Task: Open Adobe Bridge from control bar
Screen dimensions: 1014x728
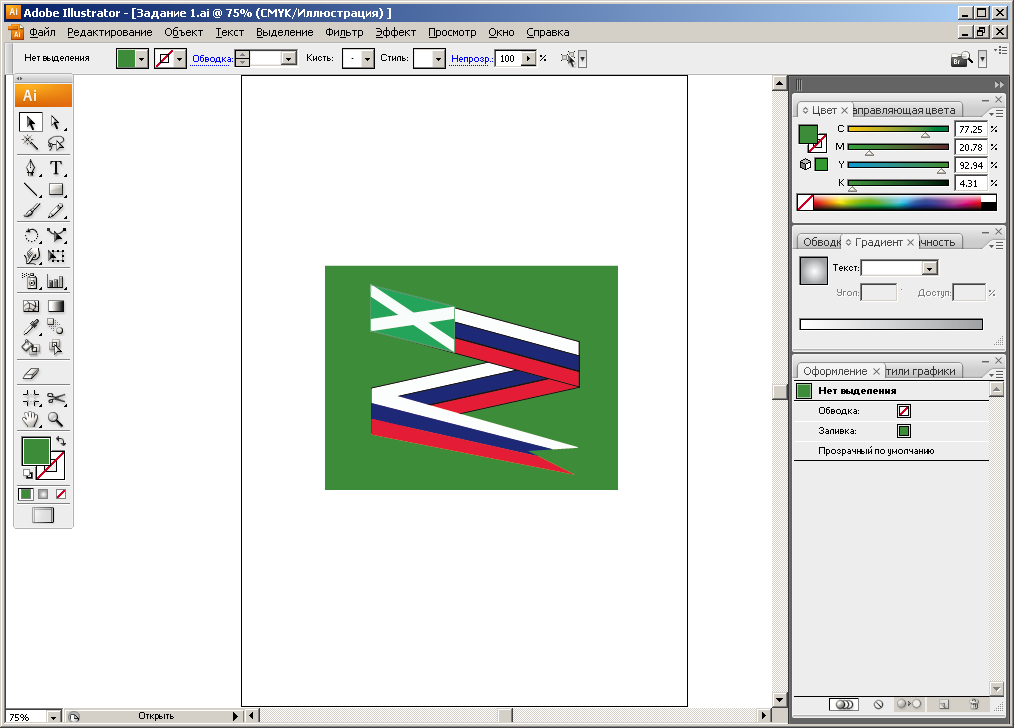Action: coord(962,59)
